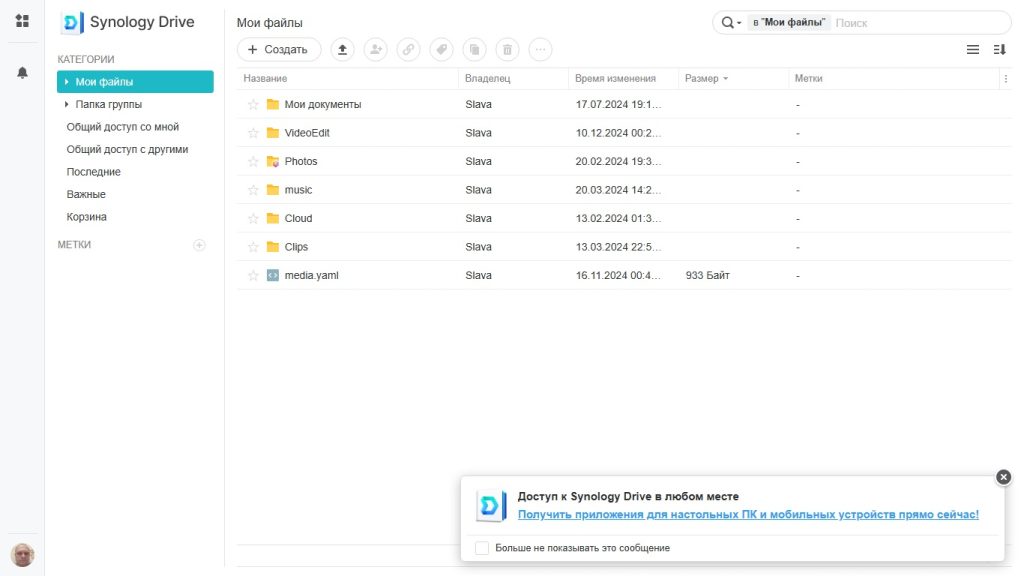1024x576 pixels.
Task: Select the Мои документы folder name
Action: tap(323, 104)
